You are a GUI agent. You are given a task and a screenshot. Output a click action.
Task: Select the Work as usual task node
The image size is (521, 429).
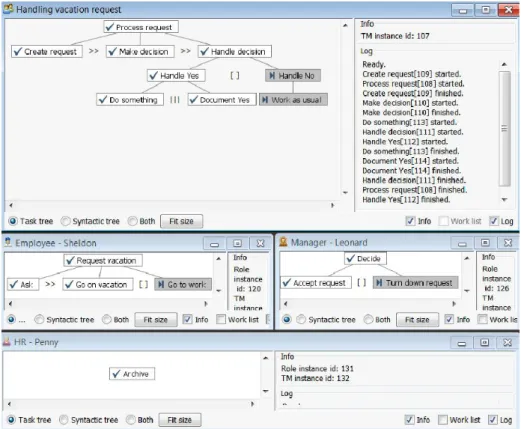pyautogui.click(x=293, y=100)
